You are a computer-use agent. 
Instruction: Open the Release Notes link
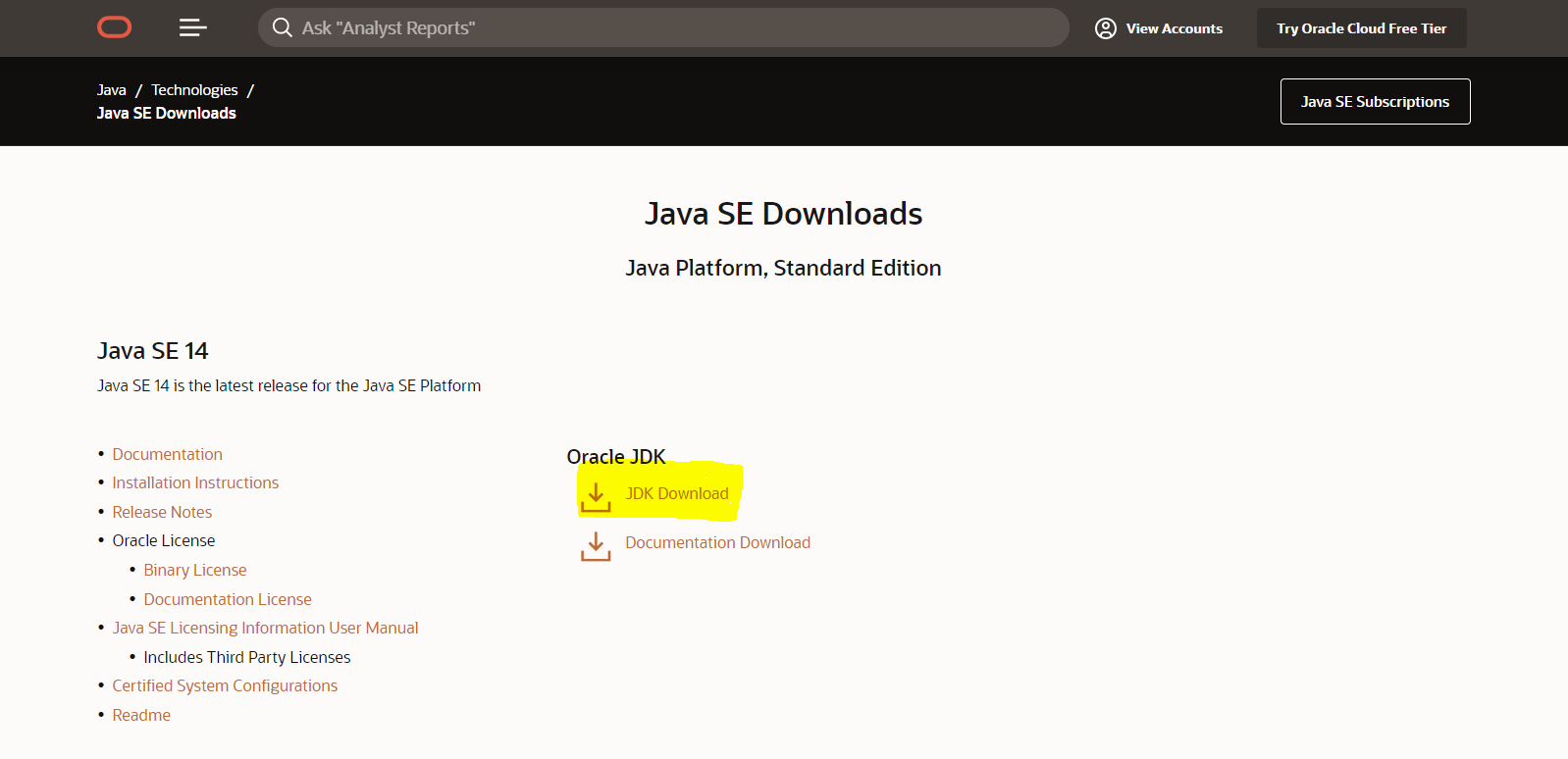(162, 512)
